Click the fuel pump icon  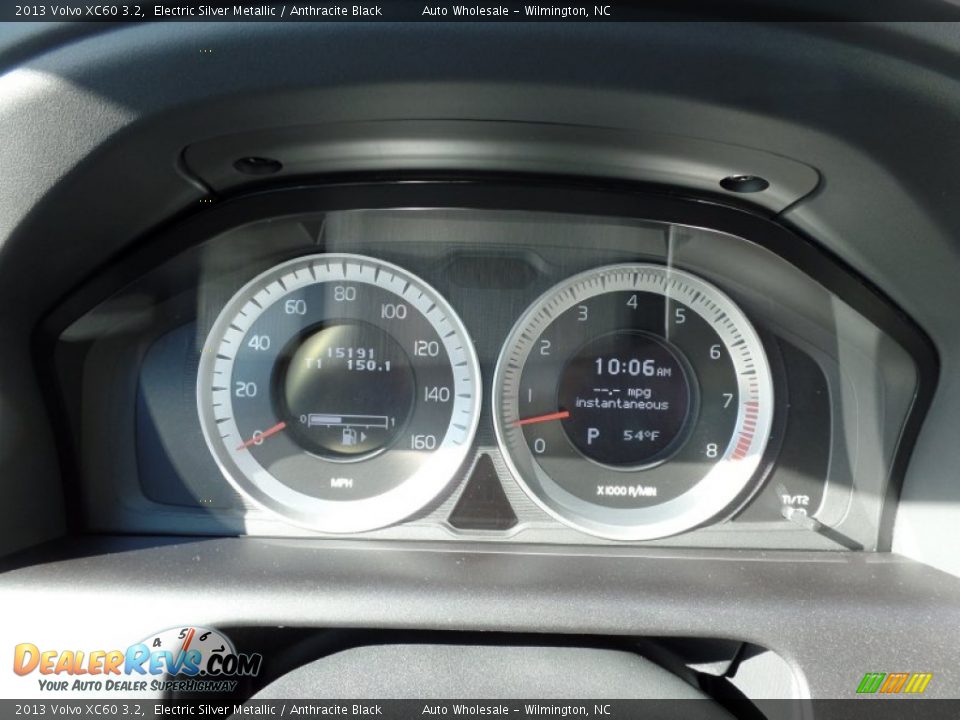click(347, 435)
